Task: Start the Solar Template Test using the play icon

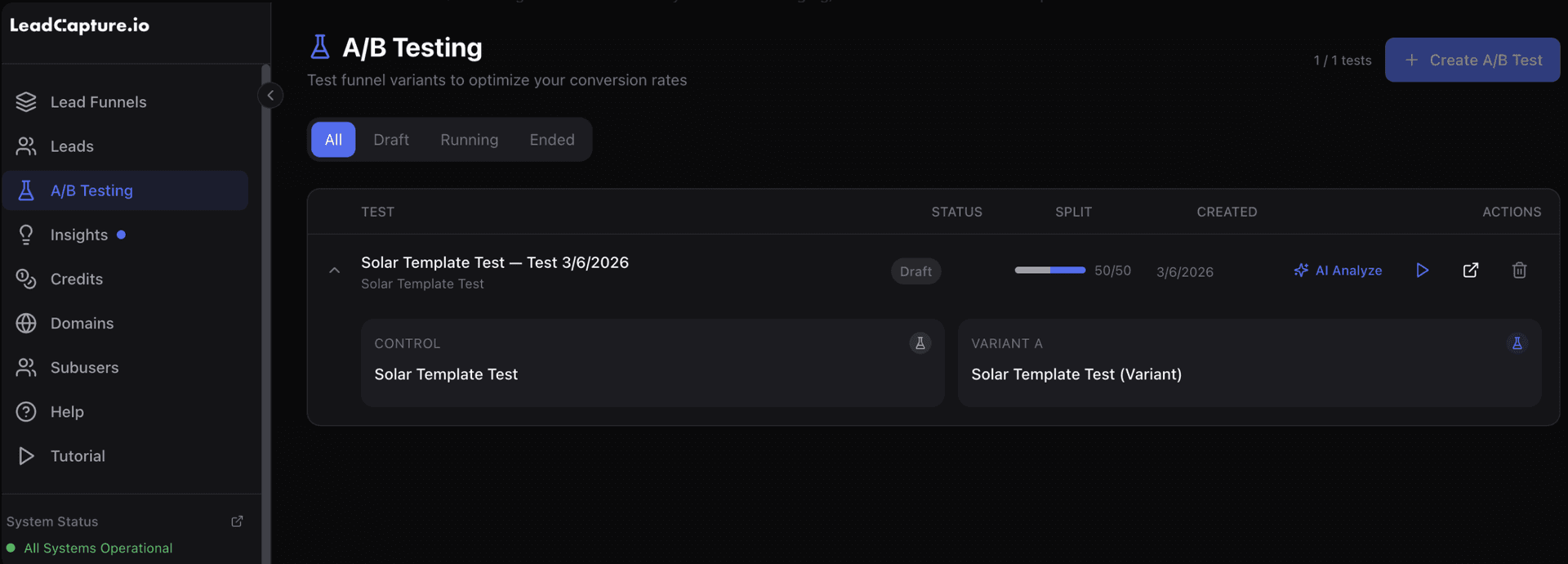Action: 1423,270
